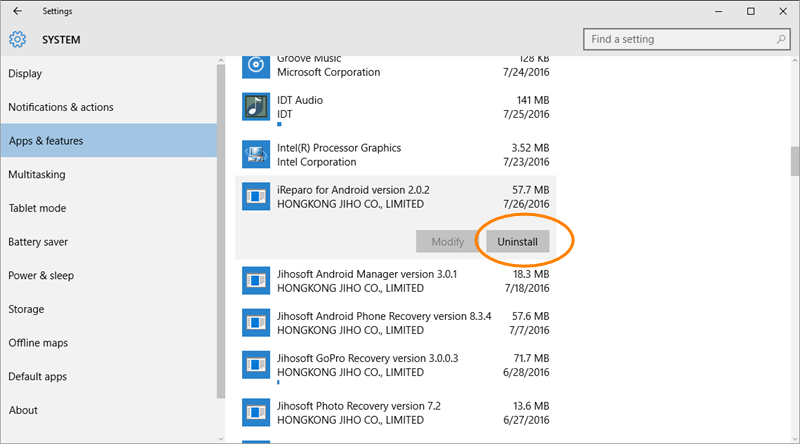Select Apps & features in sidebar

[109, 140]
